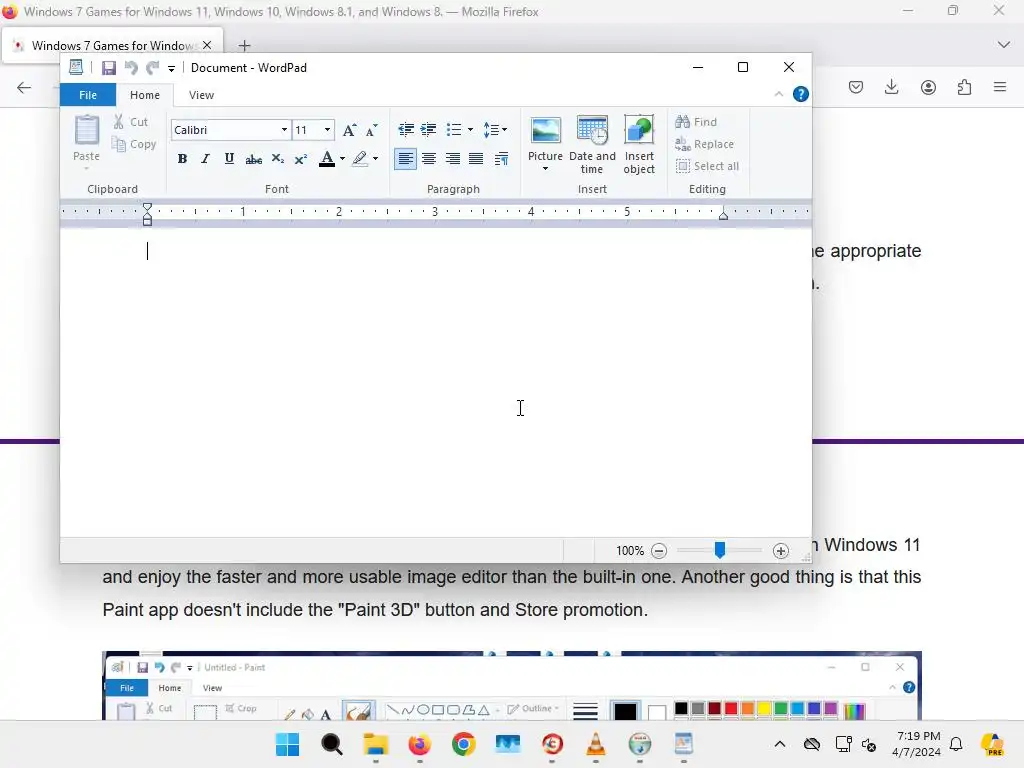This screenshot has width=1024, height=768.
Task: Click the Firefox Downloads icon
Action: pos(891,87)
